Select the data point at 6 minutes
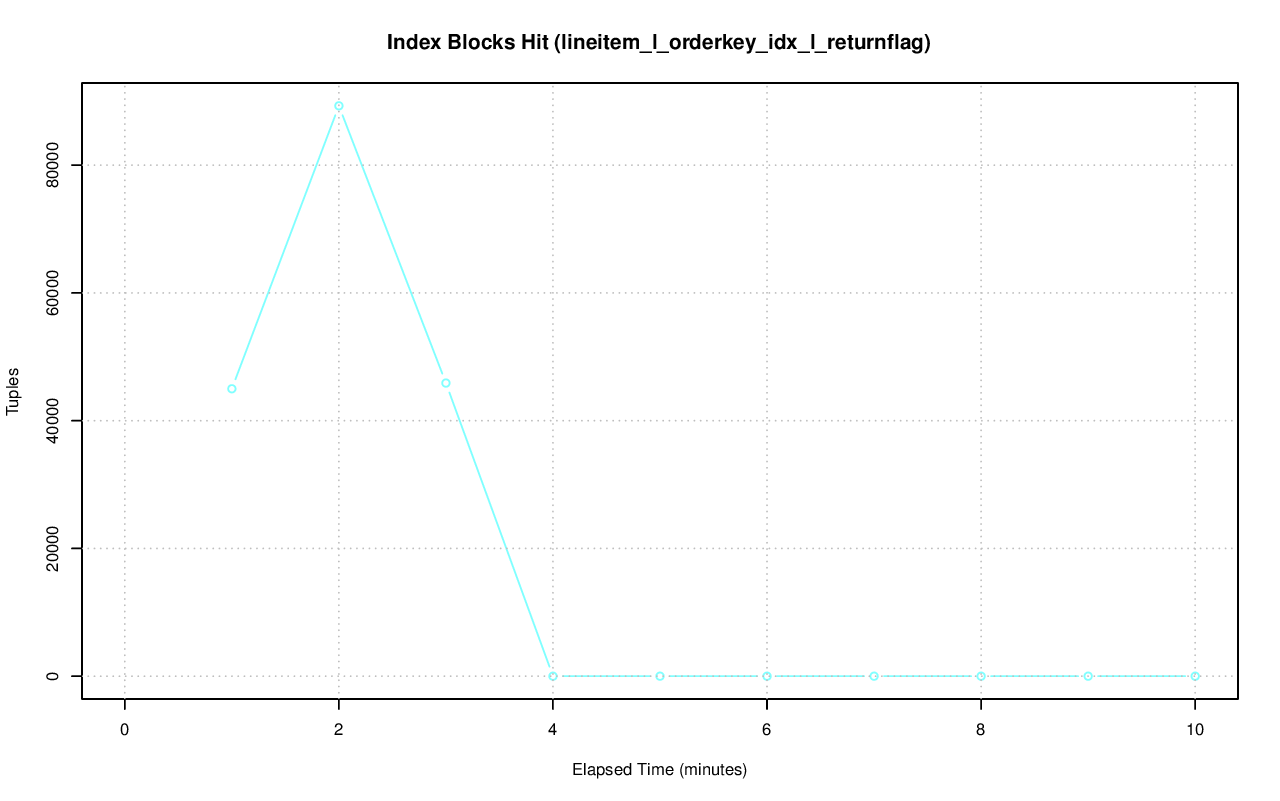Screen dimensions: 1280x801 click(x=767, y=676)
